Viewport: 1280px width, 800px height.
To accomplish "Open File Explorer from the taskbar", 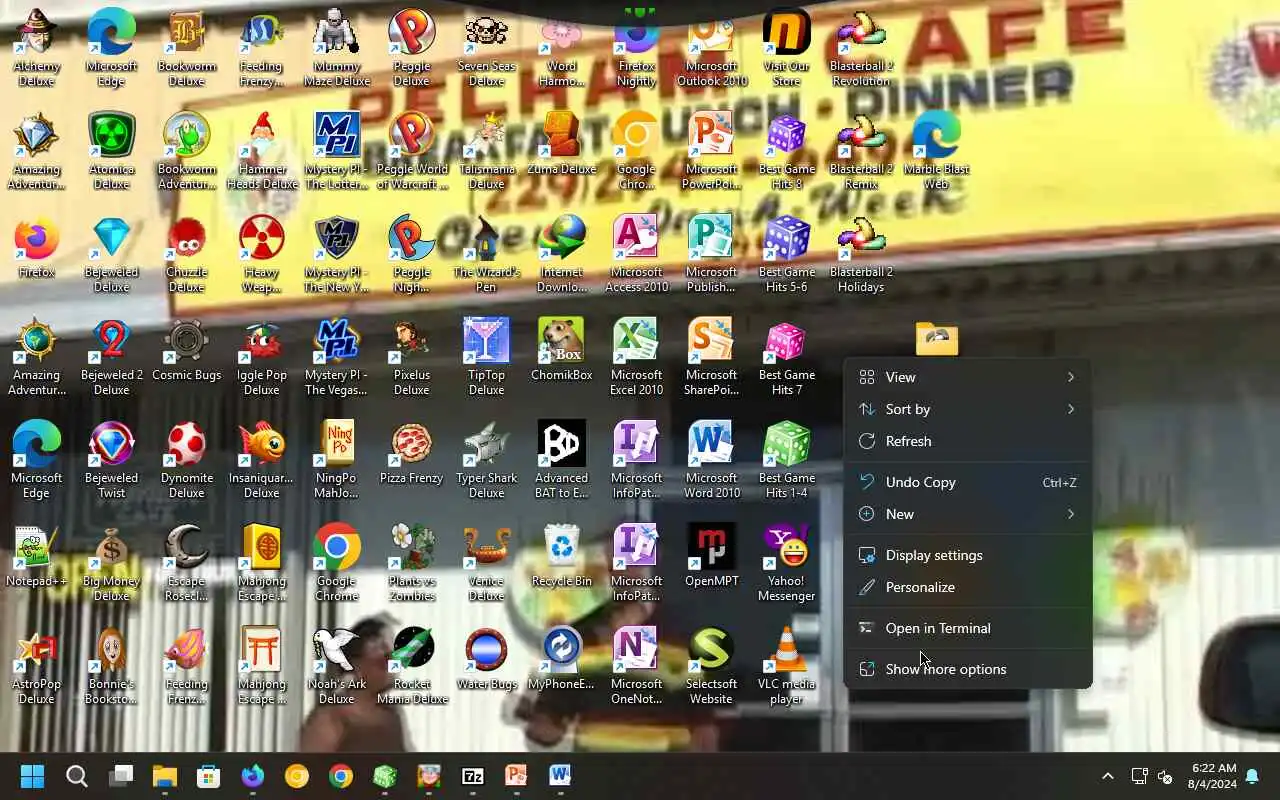I will tap(165, 776).
